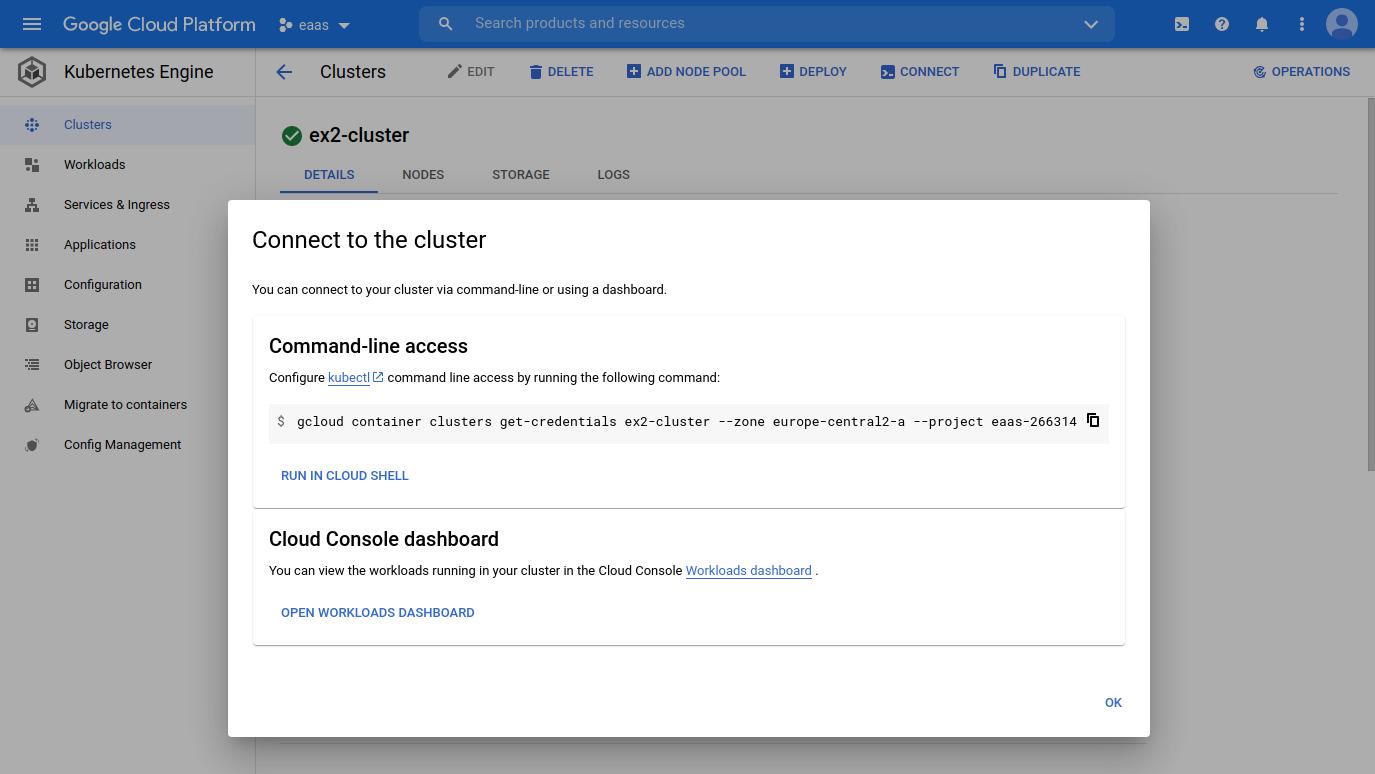Click the Clusters sidebar icon

(x=32, y=125)
